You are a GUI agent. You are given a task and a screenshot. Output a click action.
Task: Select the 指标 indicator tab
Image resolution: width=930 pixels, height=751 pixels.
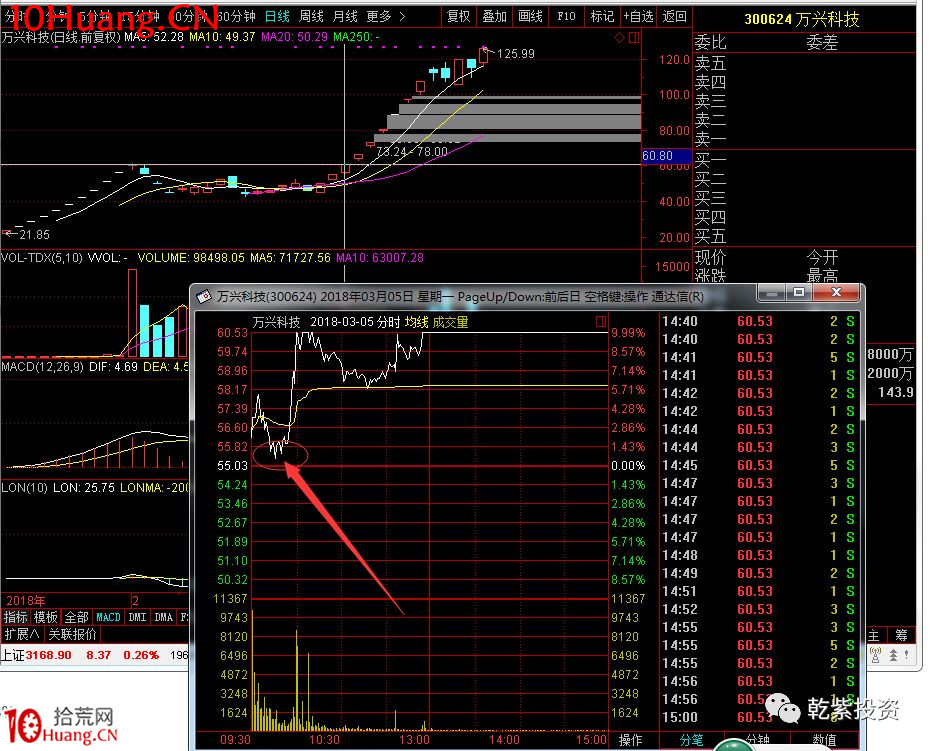[x=16, y=617]
